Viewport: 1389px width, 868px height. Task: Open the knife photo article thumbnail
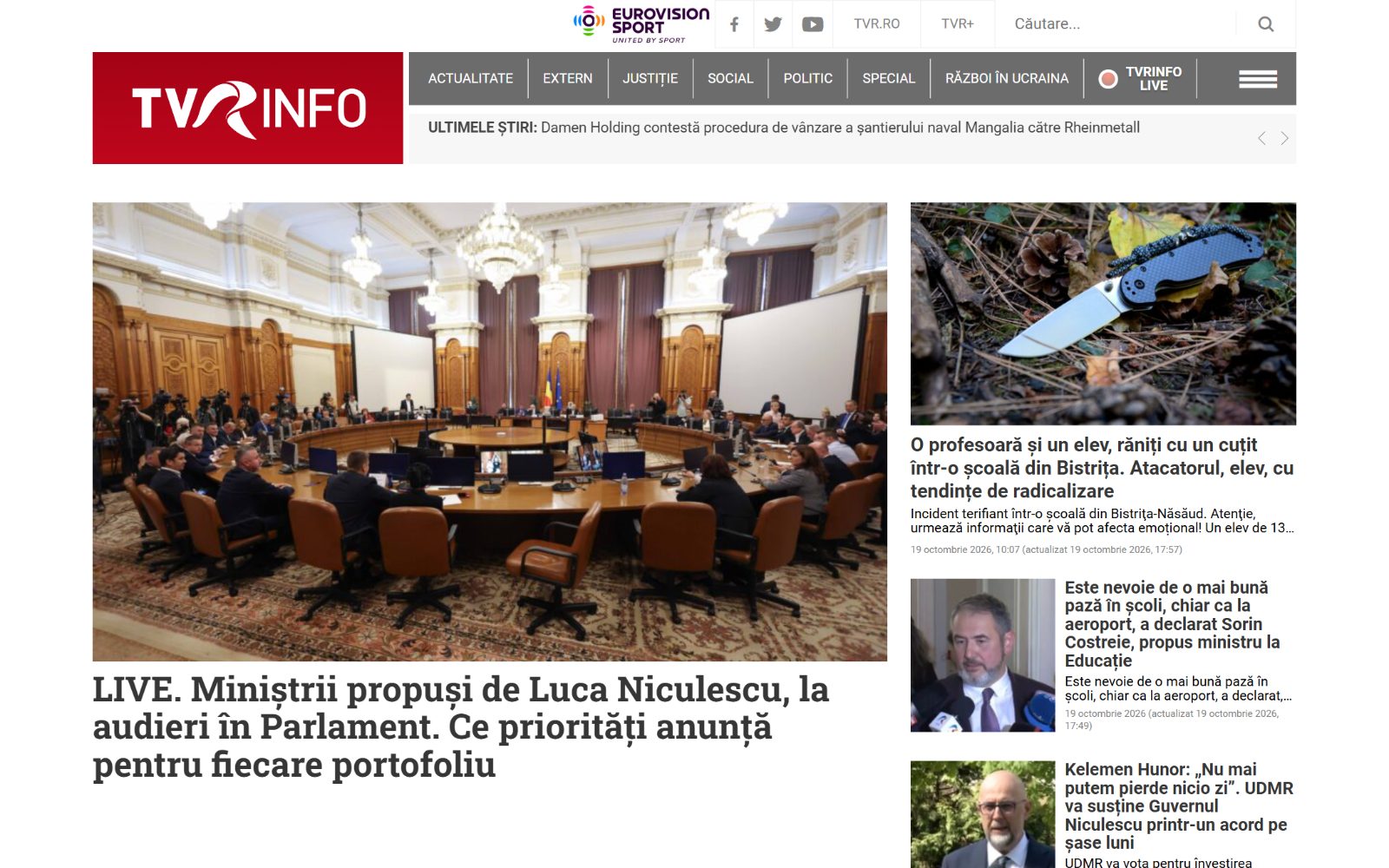click(1103, 314)
